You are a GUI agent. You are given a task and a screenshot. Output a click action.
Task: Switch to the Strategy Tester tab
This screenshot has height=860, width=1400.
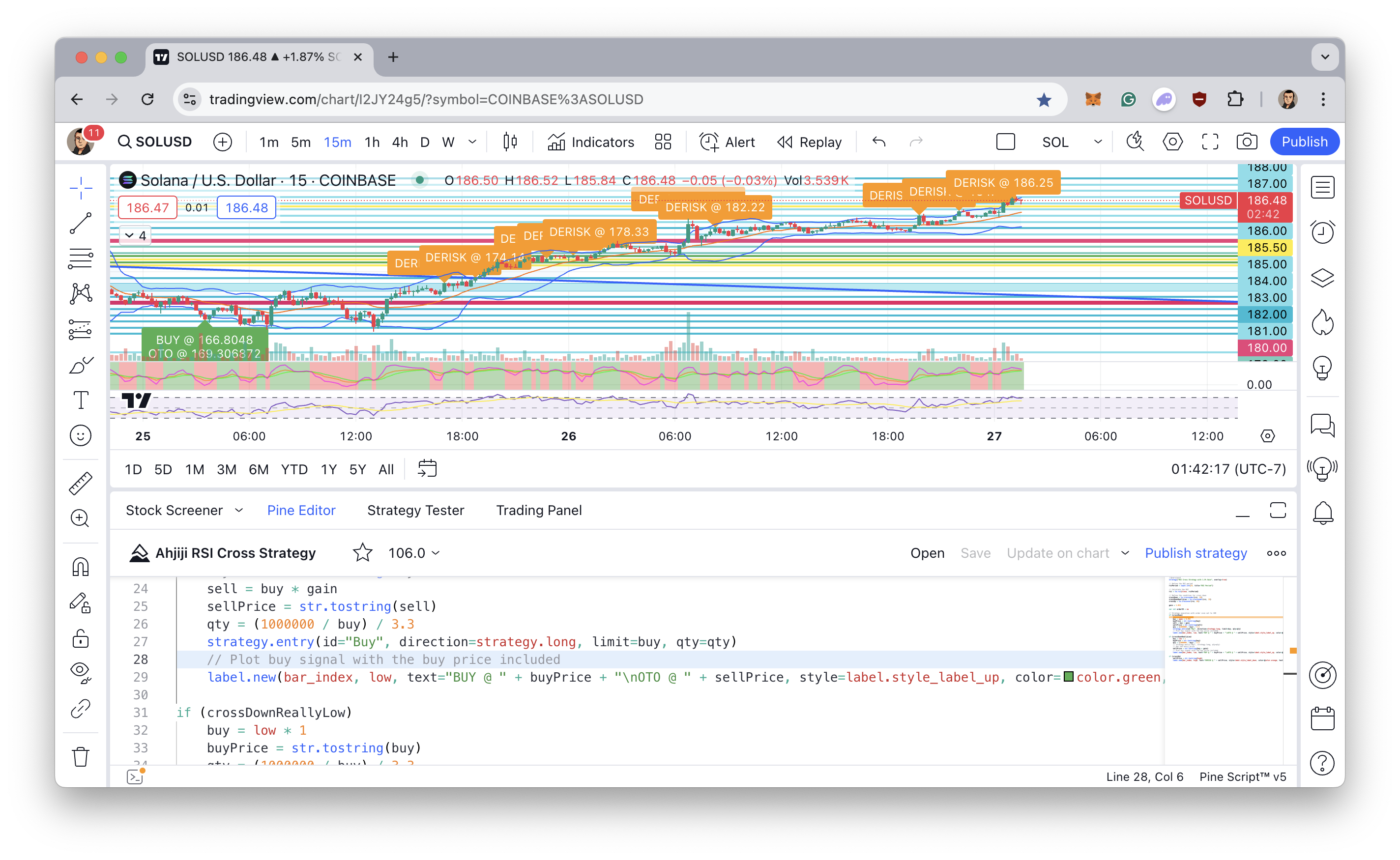click(415, 510)
